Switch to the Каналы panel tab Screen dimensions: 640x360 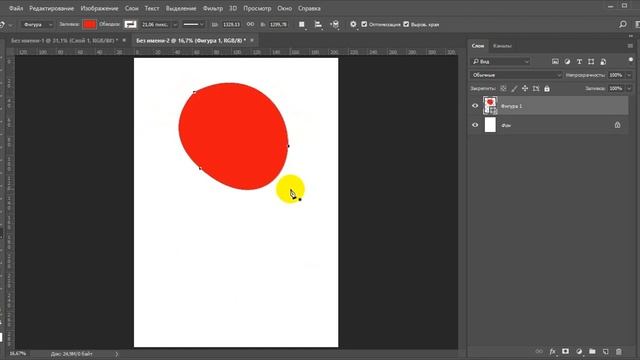[x=502, y=46]
